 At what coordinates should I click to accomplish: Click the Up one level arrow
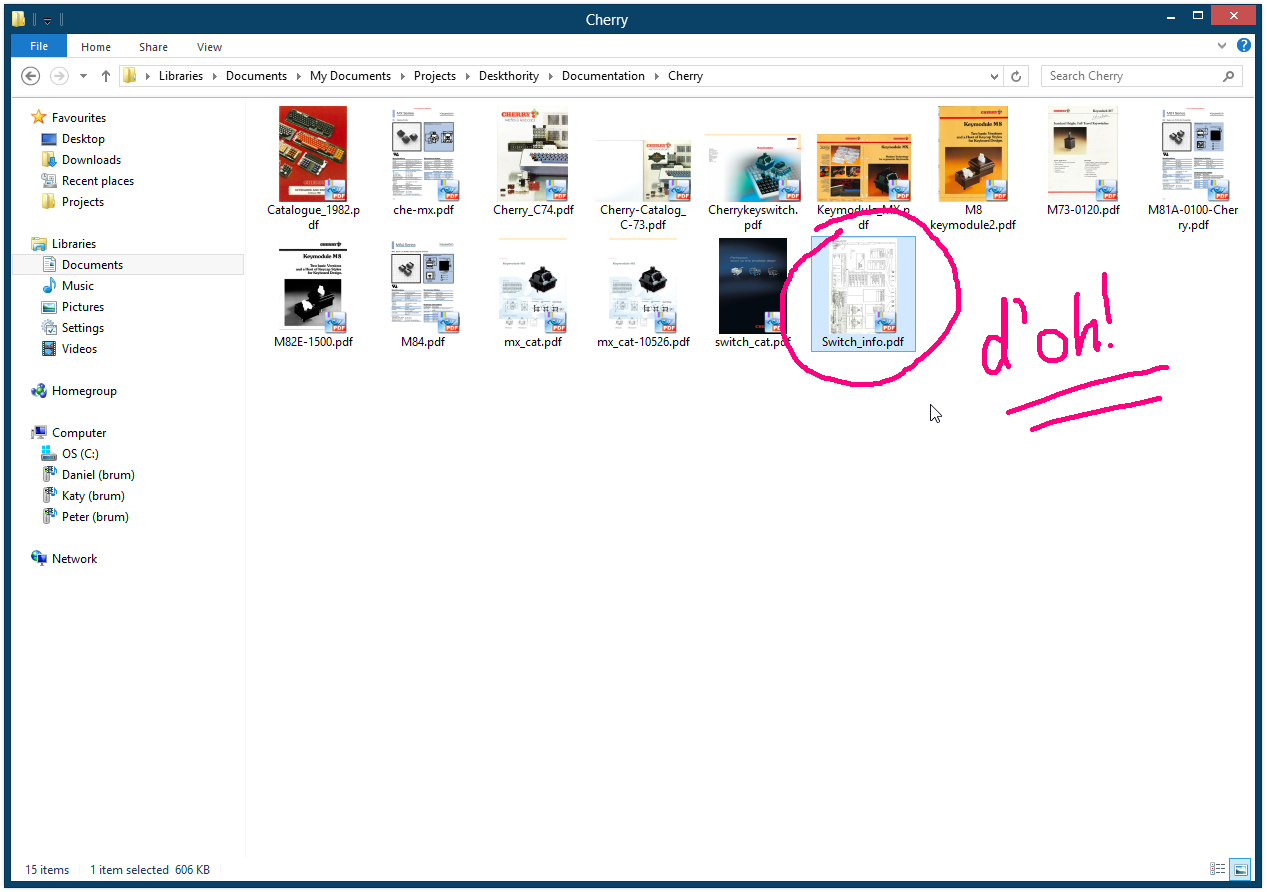click(106, 76)
